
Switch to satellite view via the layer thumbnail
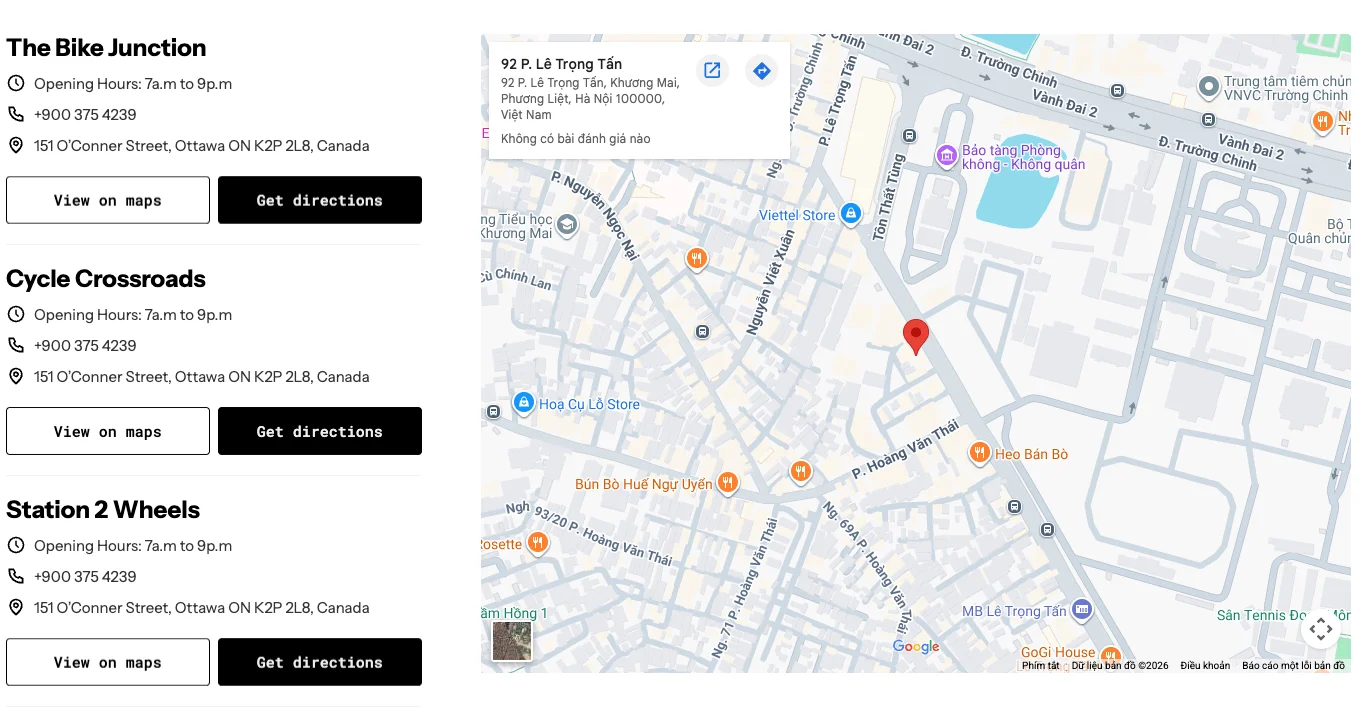point(512,641)
